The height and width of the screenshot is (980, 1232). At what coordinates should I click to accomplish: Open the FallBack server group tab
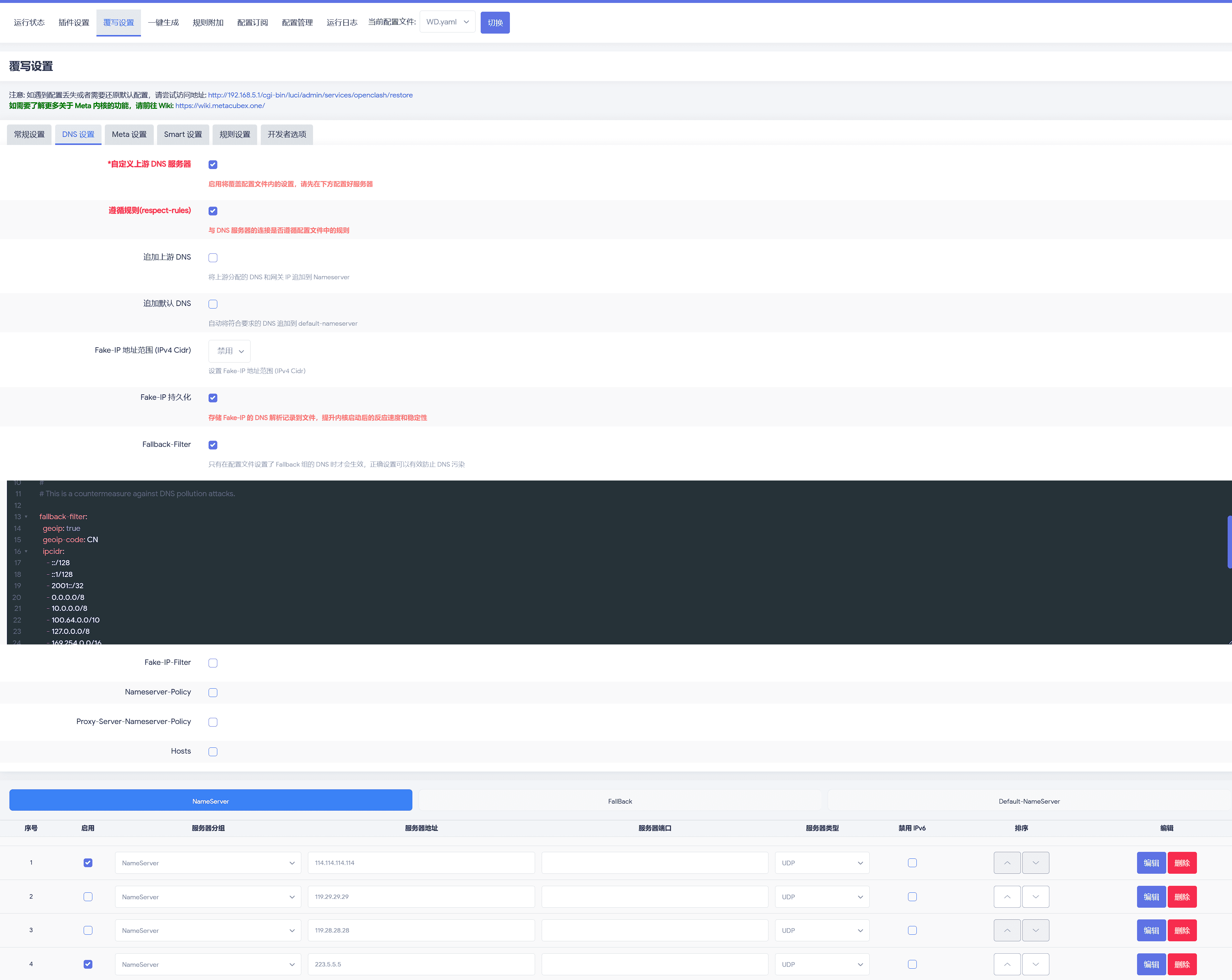click(x=619, y=801)
